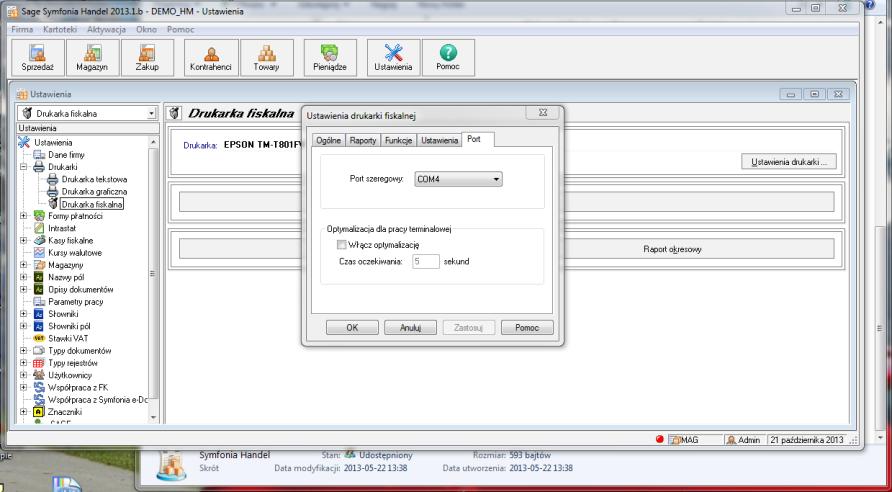Expand the Magazyny tree node
Image resolution: width=892 pixels, height=492 pixels.
point(24,265)
